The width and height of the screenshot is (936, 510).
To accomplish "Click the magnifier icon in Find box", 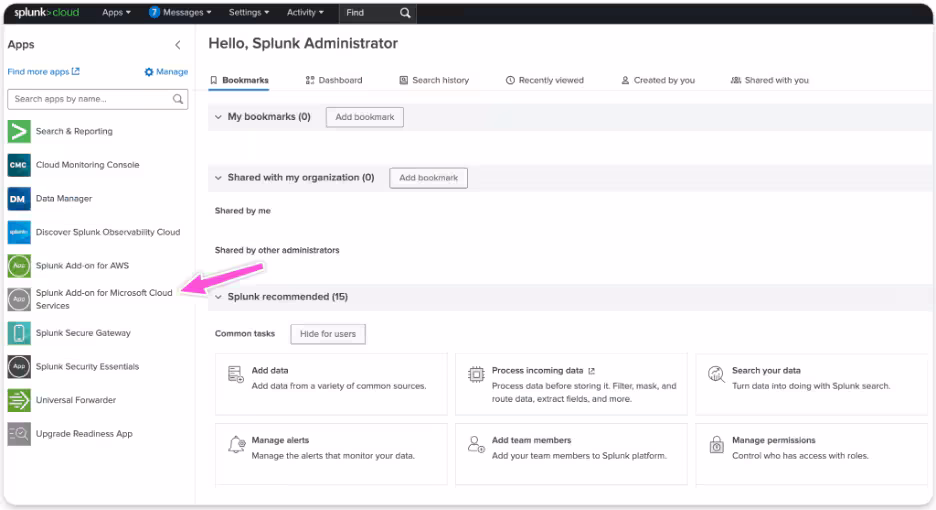I will click(404, 13).
